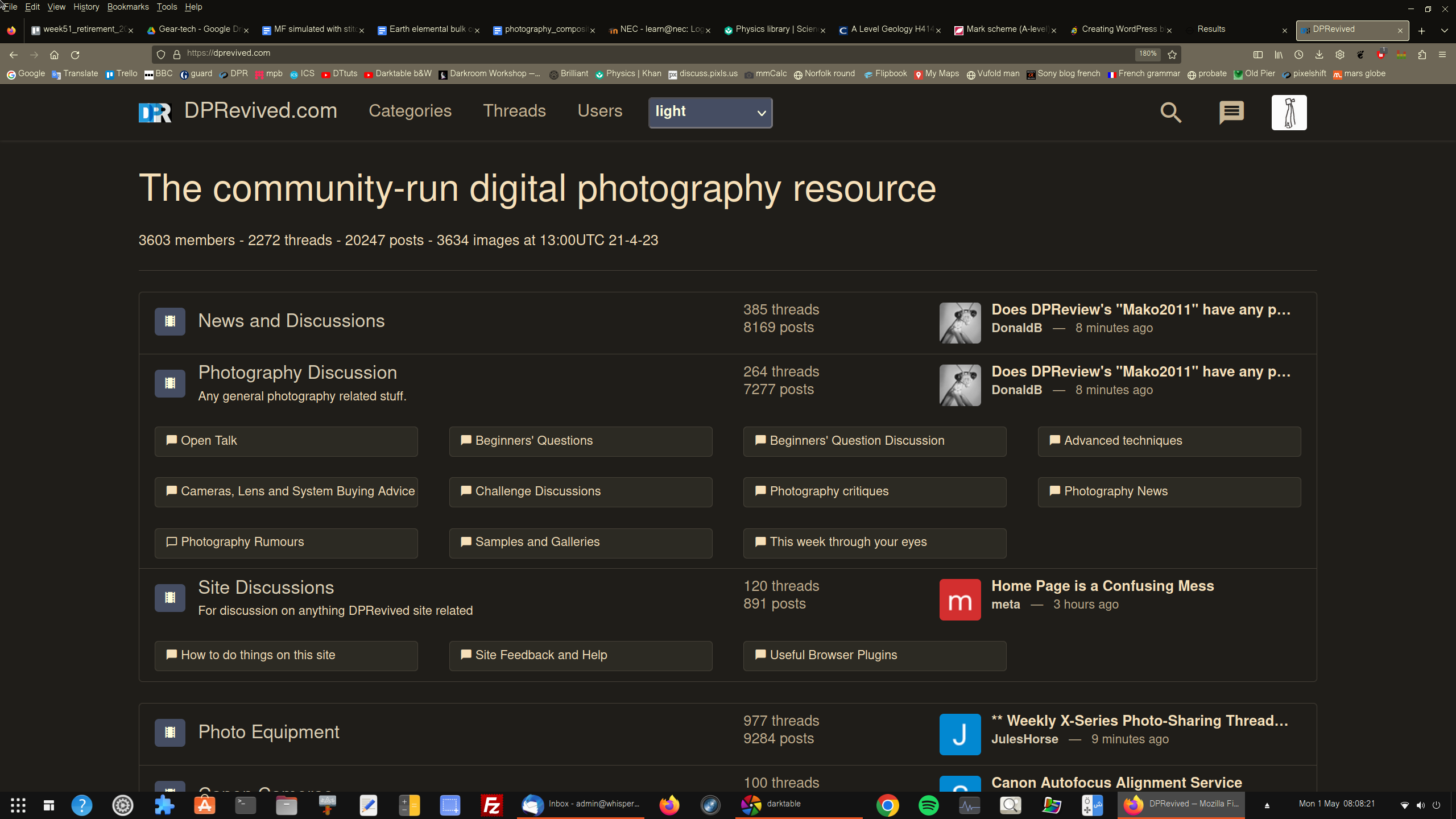Open Firefox downloads arrow icon
Screen dimensions: 1456x819
click(x=1319, y=55)
